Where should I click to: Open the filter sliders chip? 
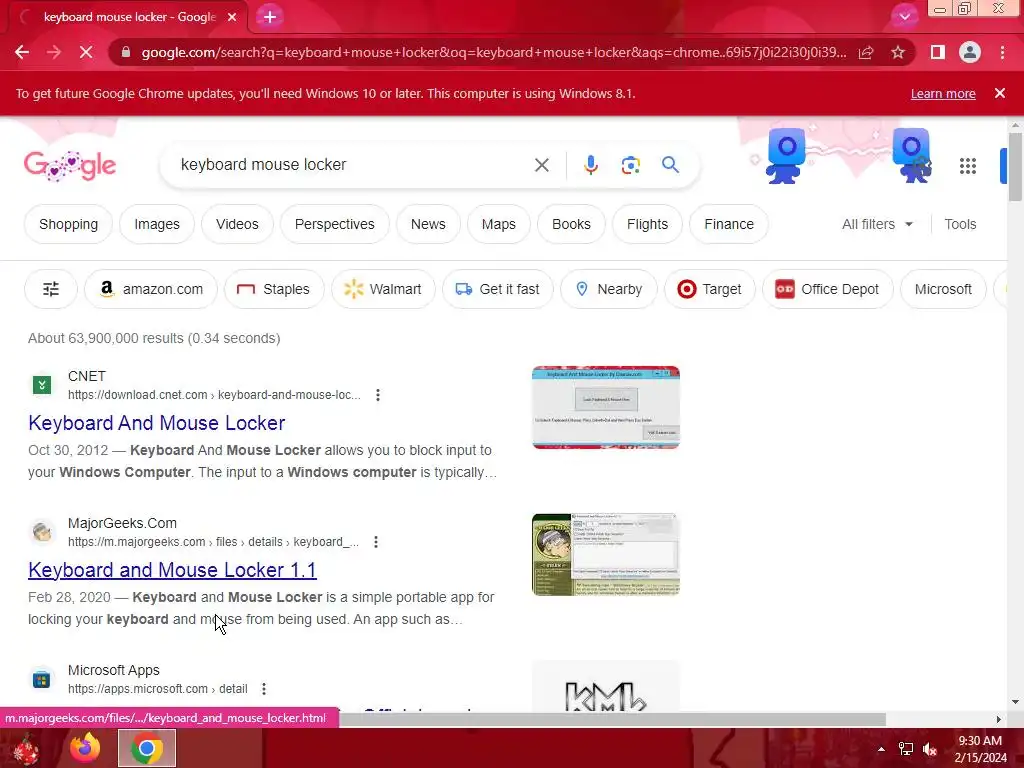click(x=51, y=289)
